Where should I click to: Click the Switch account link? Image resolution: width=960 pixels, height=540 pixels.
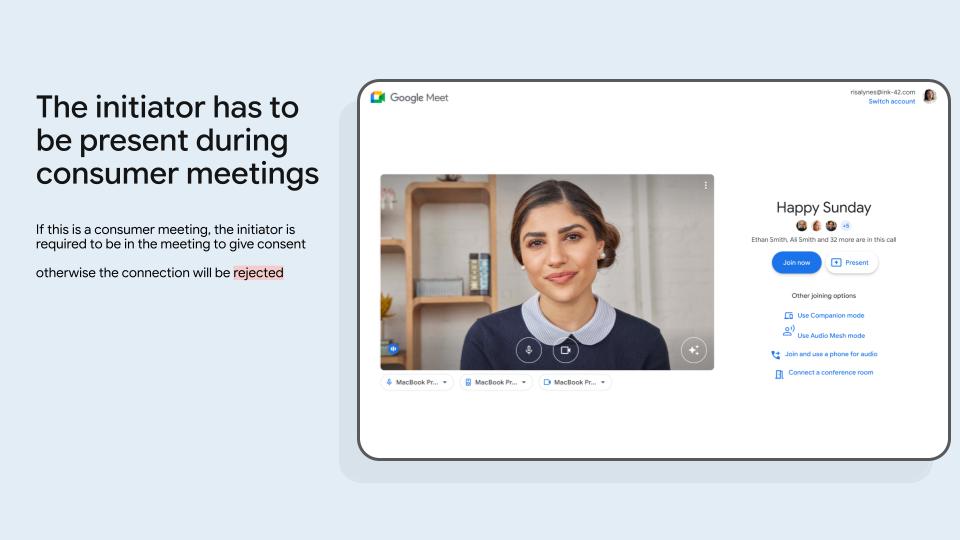click(x=891, y=101)
